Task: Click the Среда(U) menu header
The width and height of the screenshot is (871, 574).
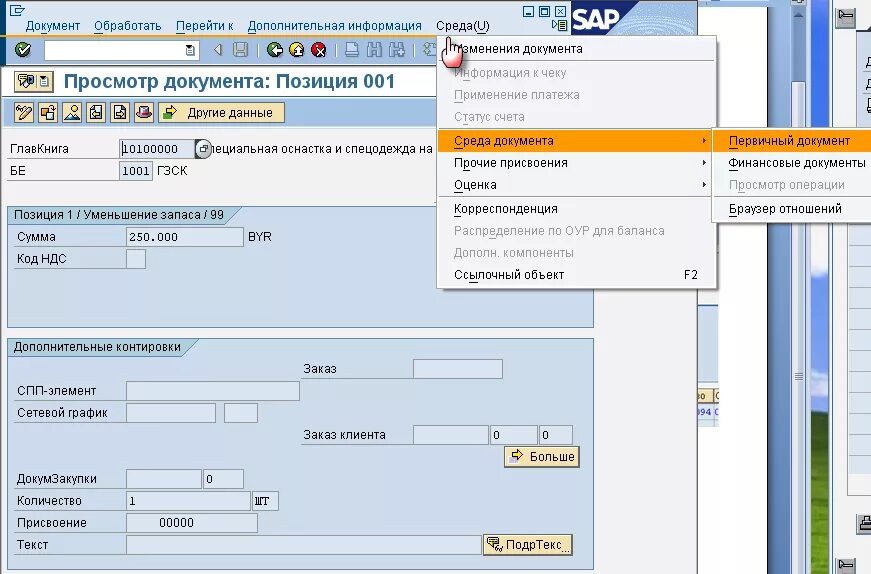Action: point(463,26)
